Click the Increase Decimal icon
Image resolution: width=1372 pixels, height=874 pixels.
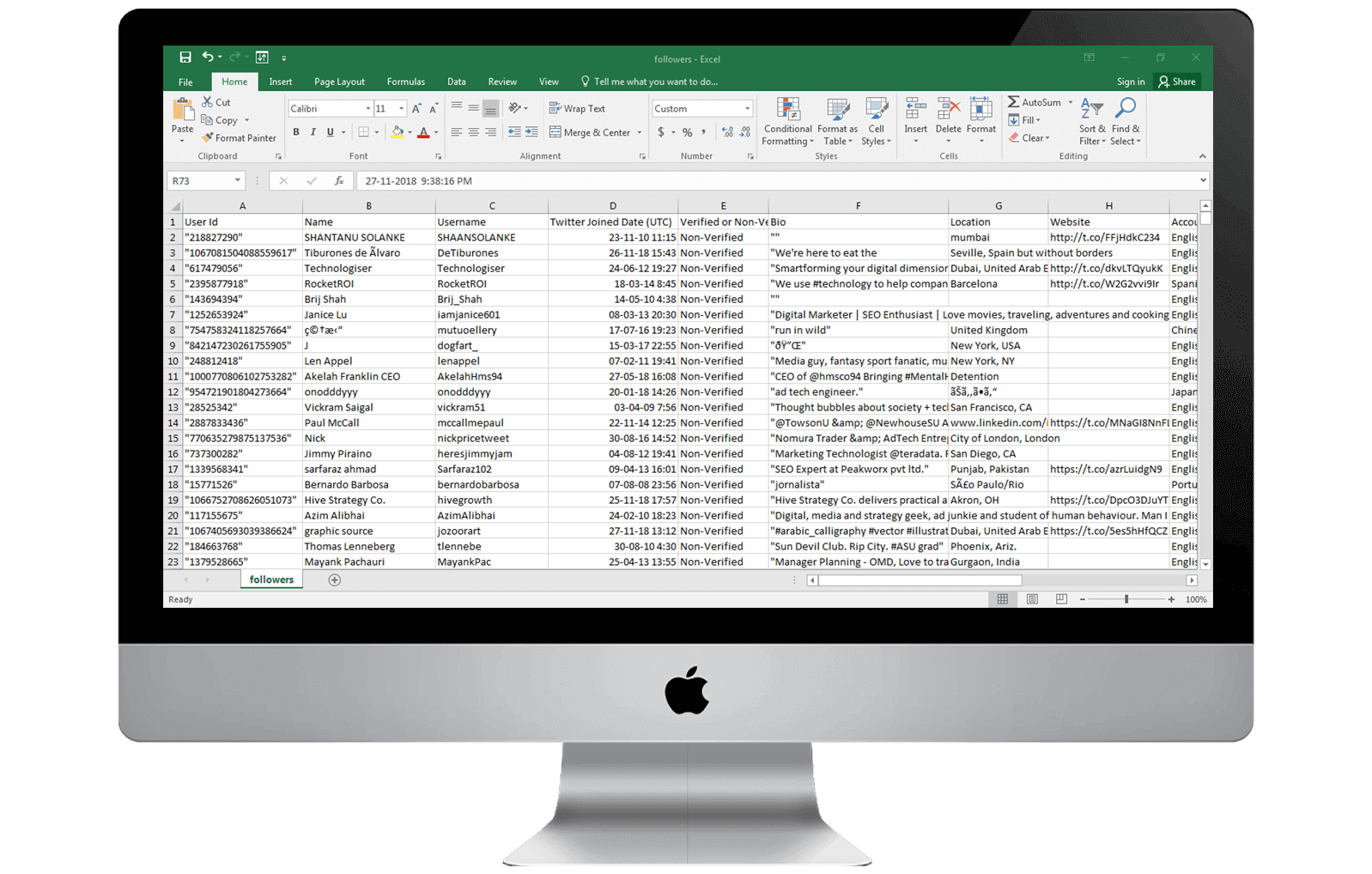[x=727, y=132]
